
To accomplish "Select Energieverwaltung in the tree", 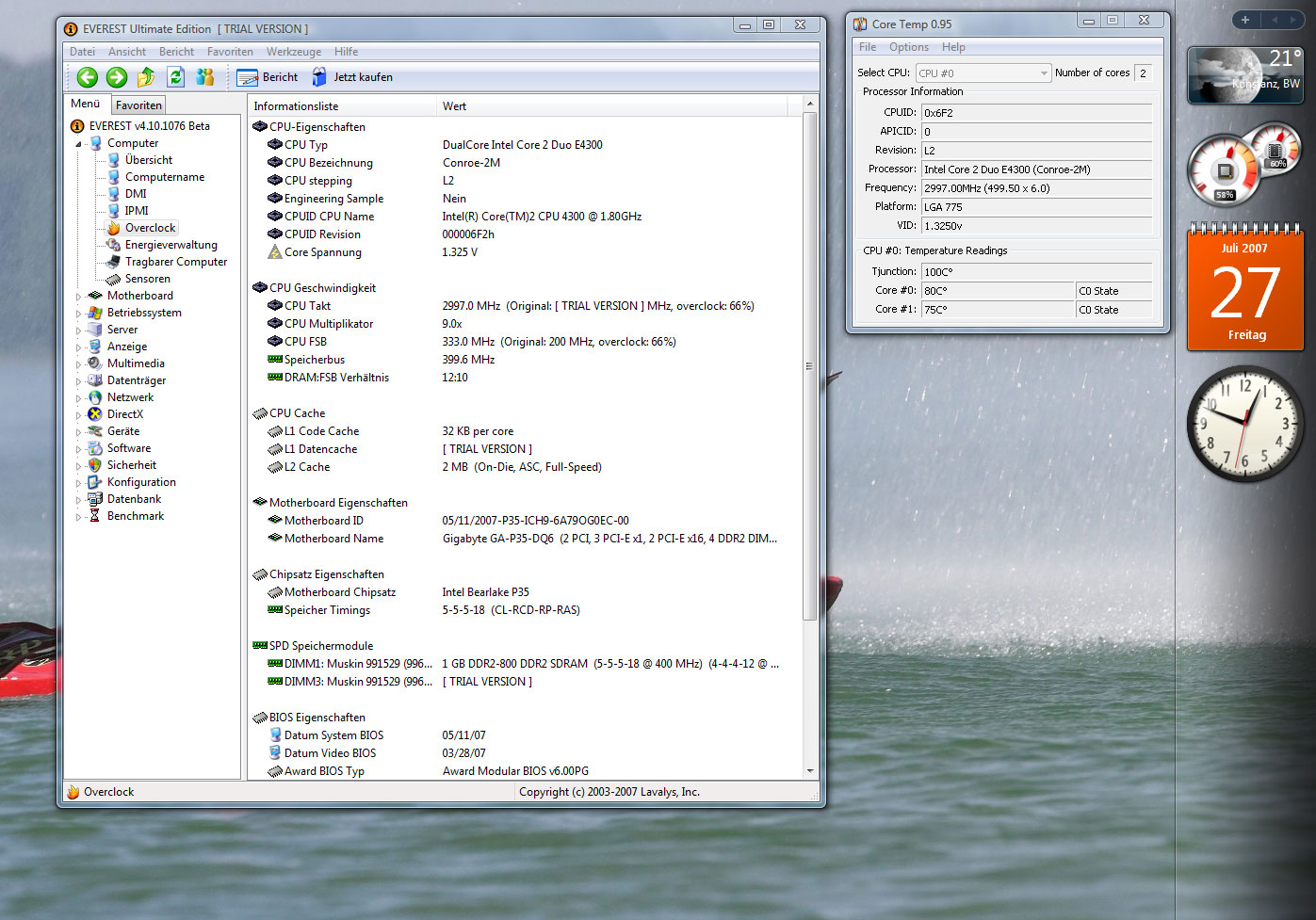I will 171,245.
